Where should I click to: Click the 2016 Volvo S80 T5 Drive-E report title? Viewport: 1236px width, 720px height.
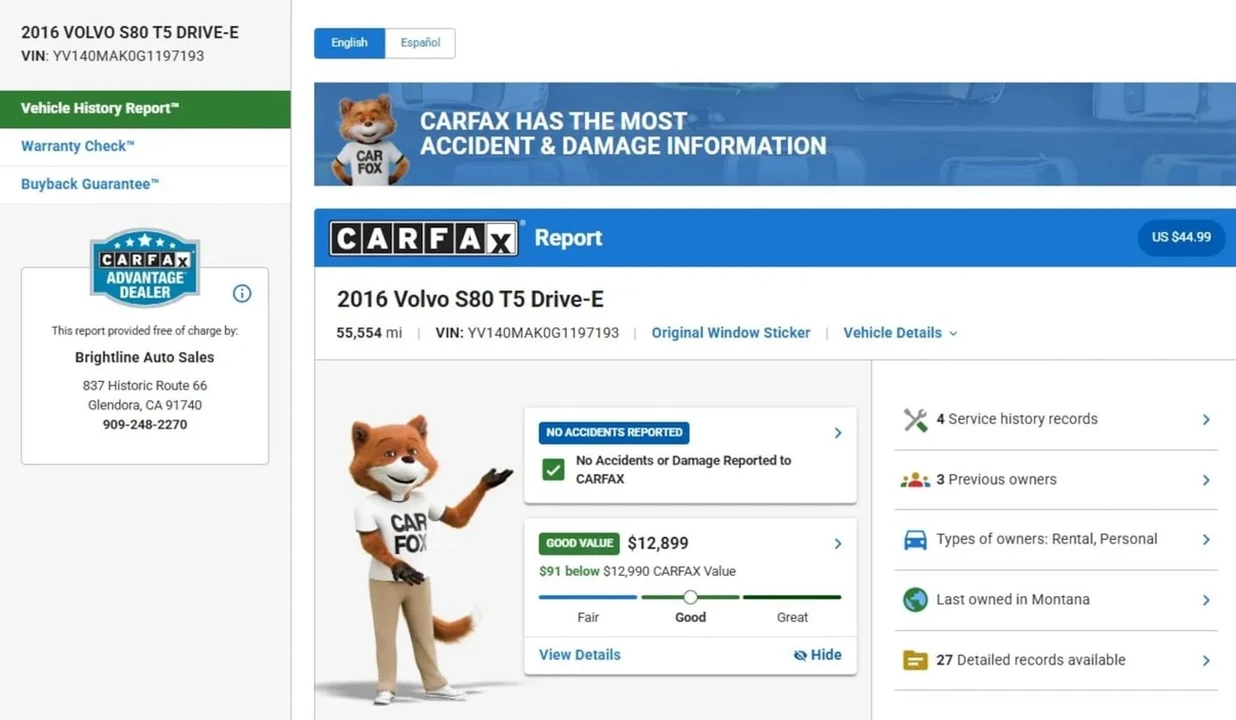click(x=470, y=299)
